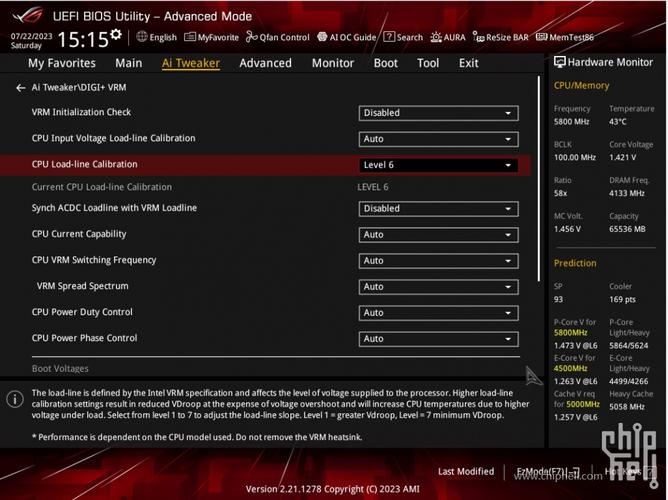
Task: Open the VRM Spread Spectrum dropdown
Action: click(438, 287)
